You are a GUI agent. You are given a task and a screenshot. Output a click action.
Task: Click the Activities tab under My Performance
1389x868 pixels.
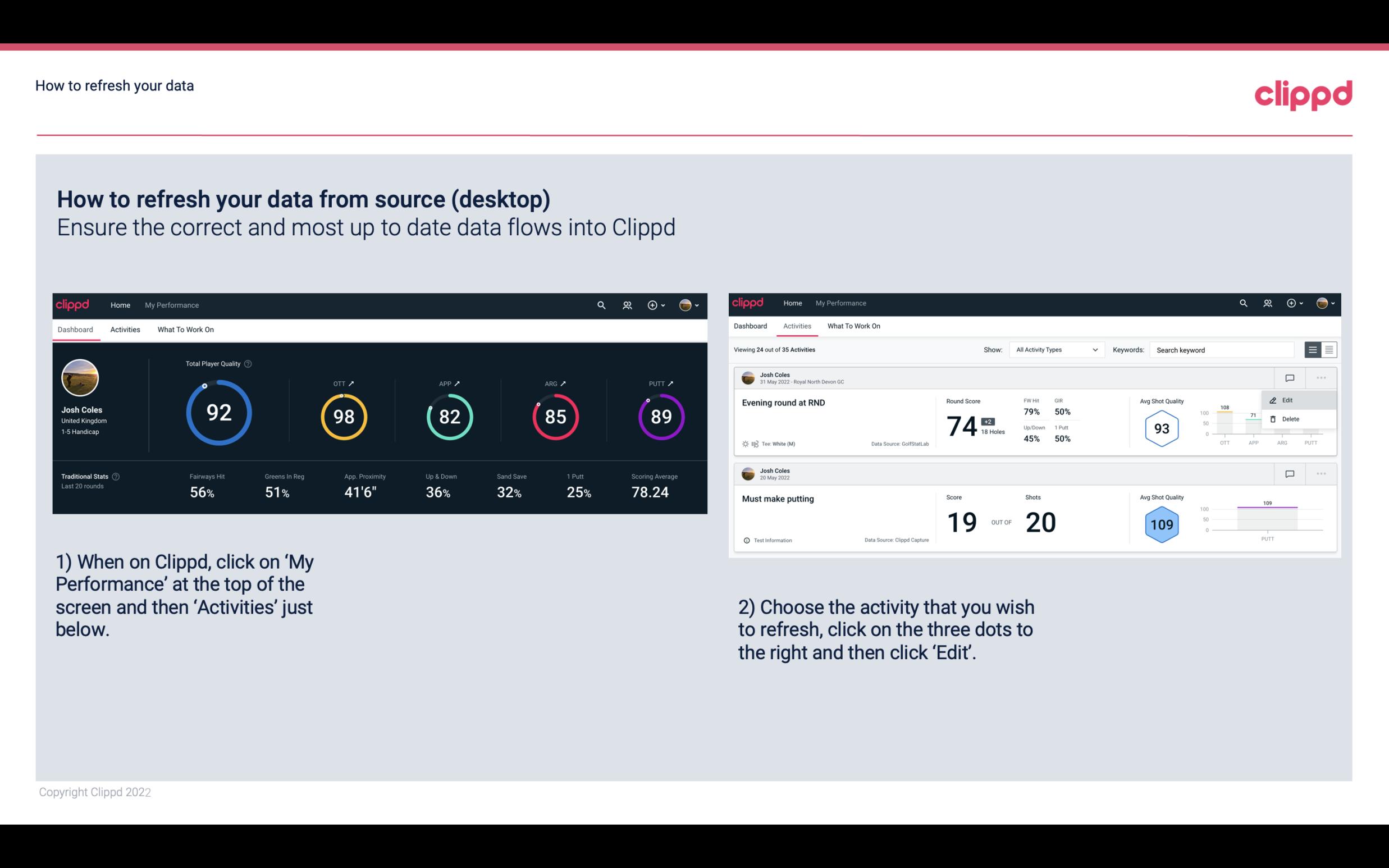point(125,329)
